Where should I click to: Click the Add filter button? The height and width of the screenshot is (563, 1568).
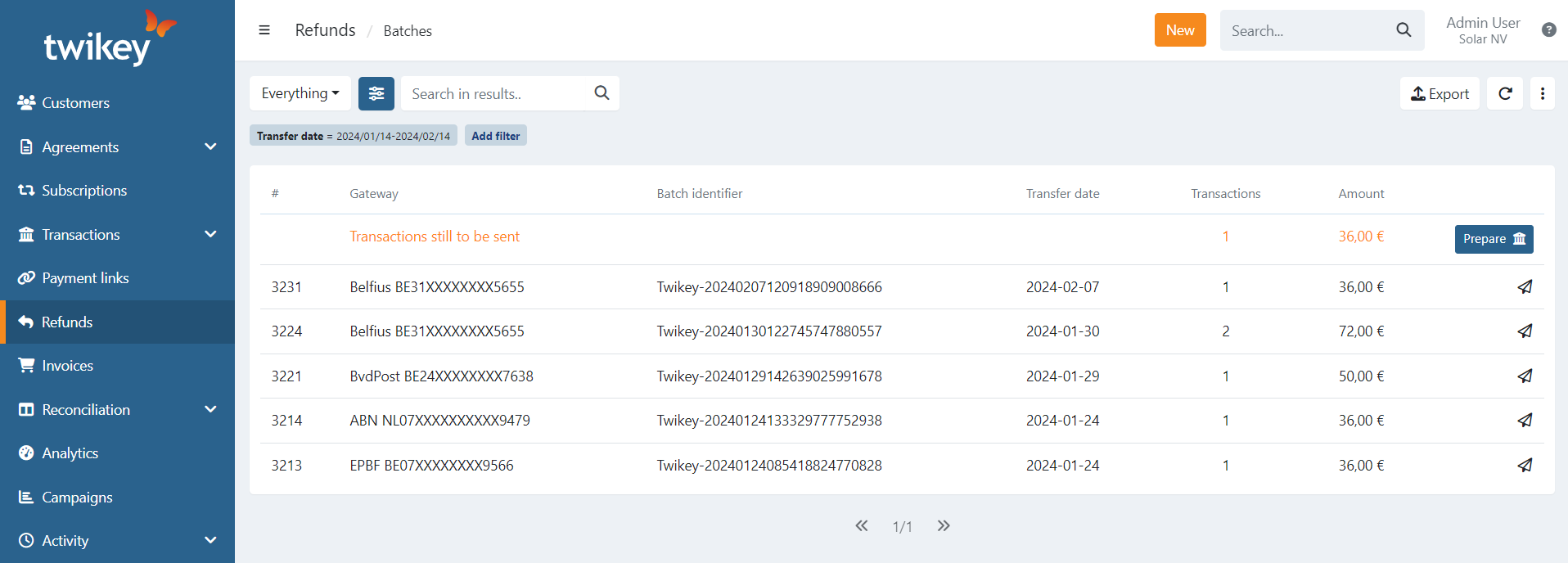pos(495,136)
